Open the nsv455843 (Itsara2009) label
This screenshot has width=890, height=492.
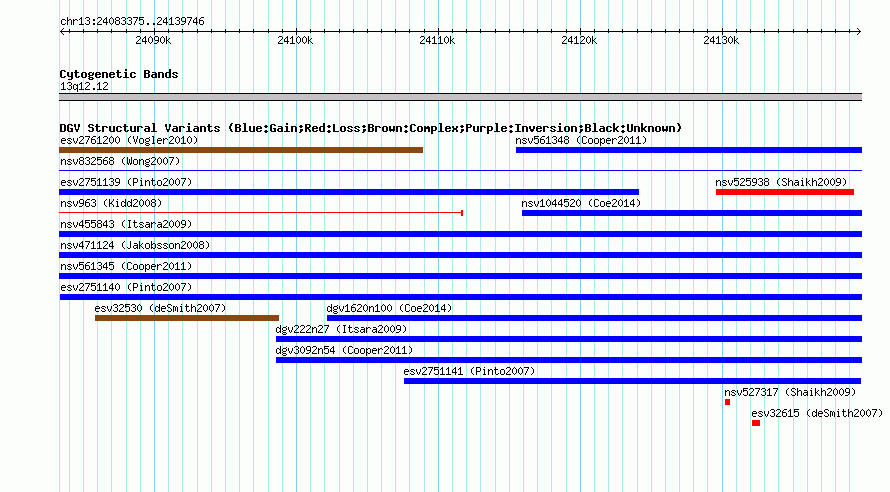[x=126, y=224]
